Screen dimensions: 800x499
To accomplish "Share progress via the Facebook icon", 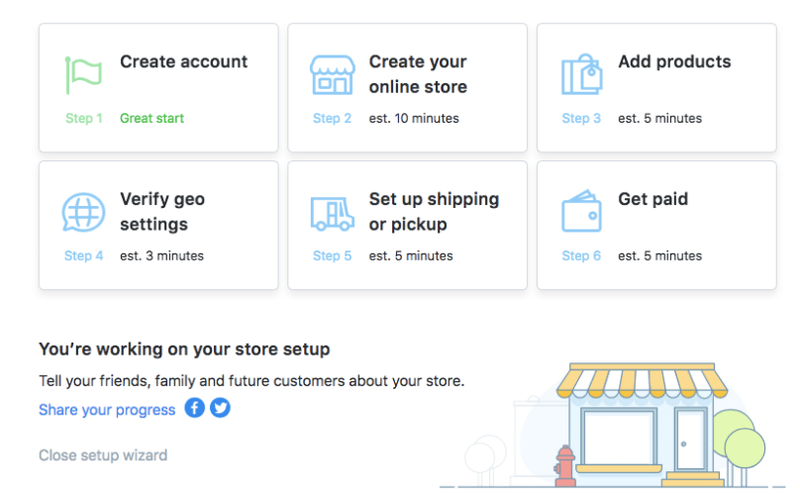I will pyautogui.click(x=194, y=408).
